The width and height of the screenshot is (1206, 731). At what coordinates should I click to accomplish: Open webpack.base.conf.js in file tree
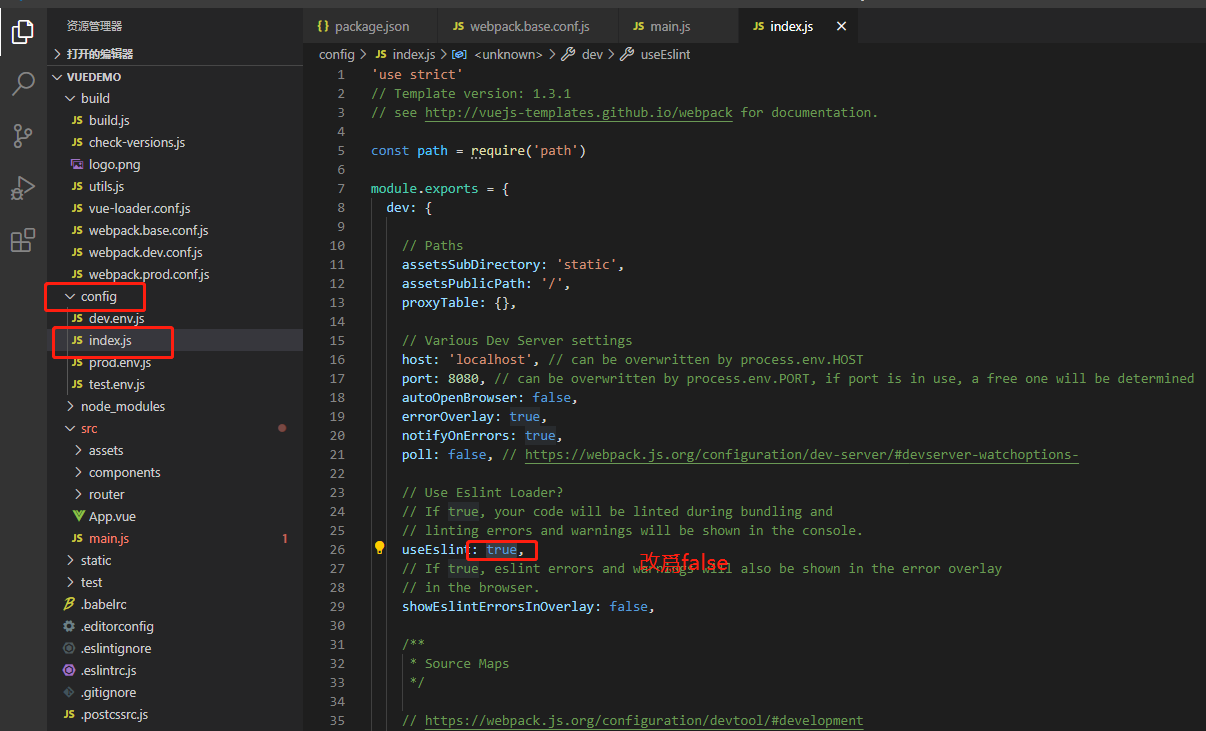click(x=175, y=230)
